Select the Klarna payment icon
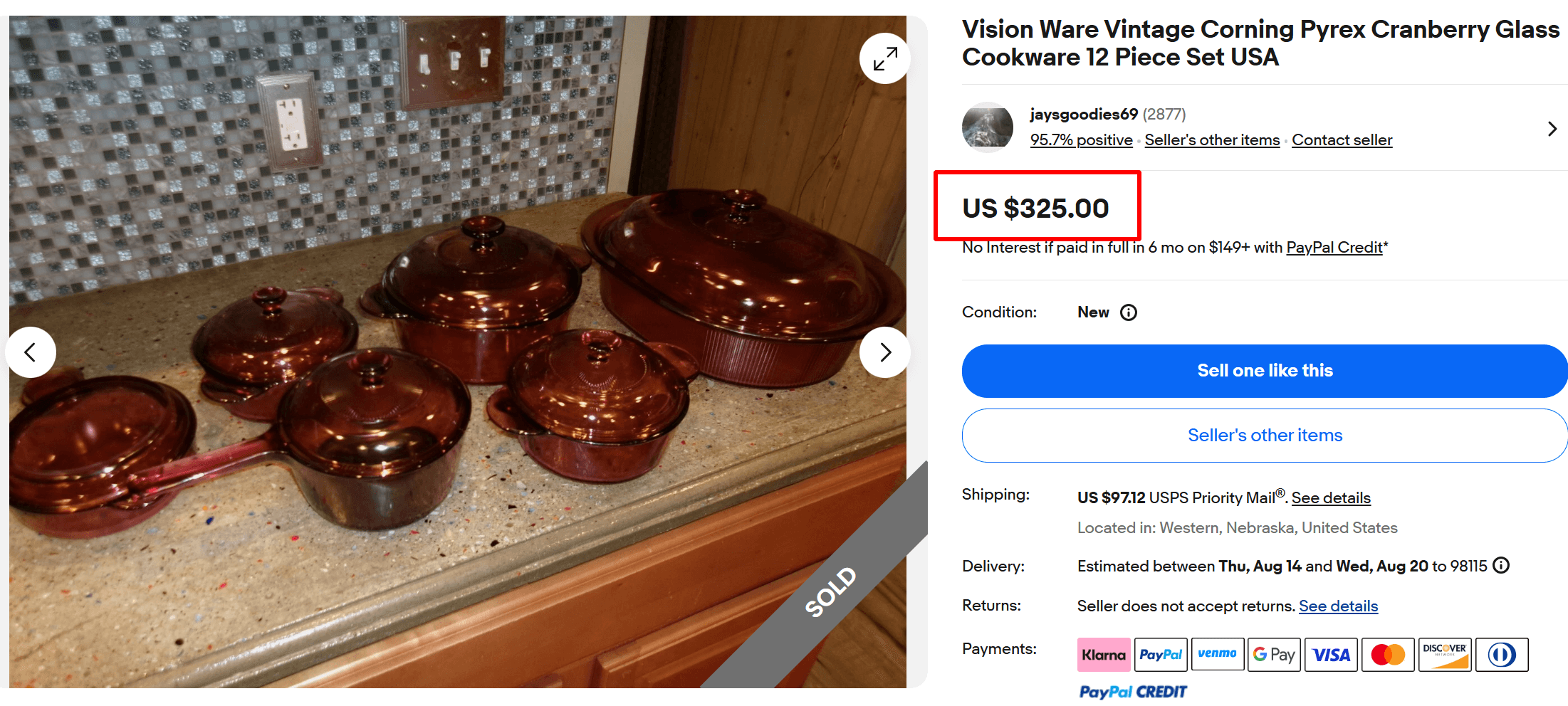Viewport: 1568px width, 706px height. (x=1103, y=654)
